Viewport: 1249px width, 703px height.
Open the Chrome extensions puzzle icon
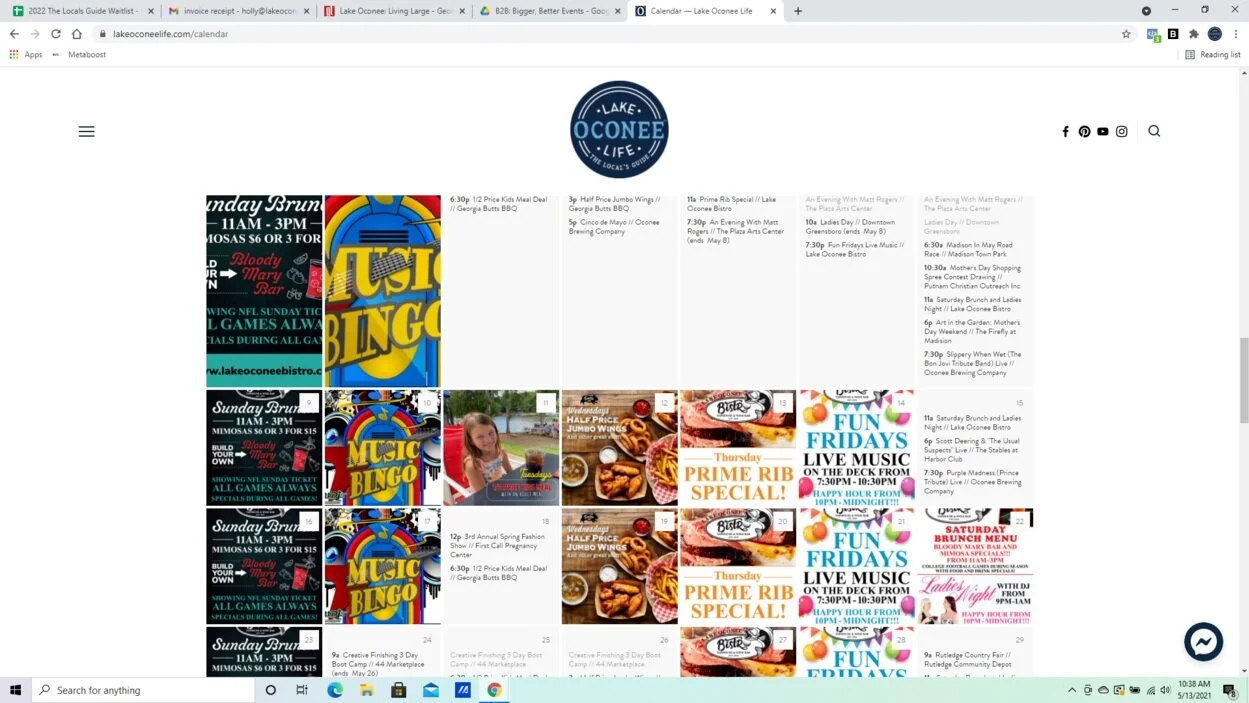coord(1193,33)
